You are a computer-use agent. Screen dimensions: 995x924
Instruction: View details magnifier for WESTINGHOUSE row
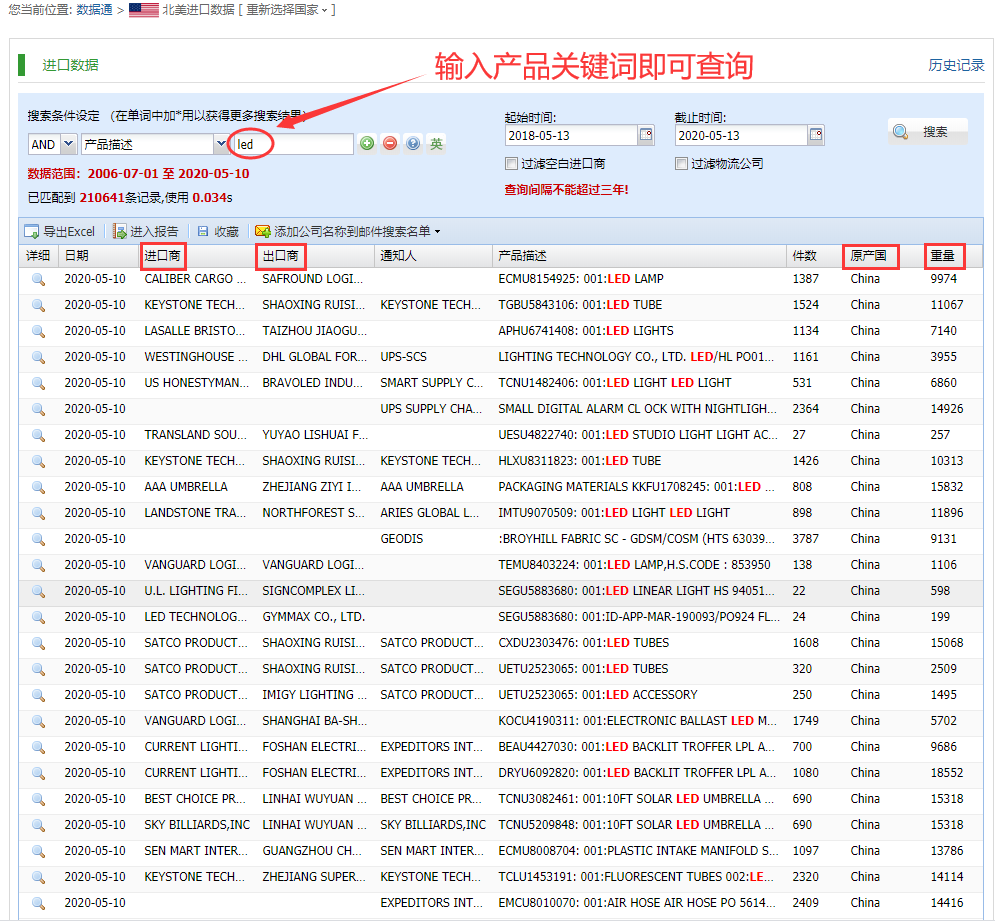(x=39, y=357)
